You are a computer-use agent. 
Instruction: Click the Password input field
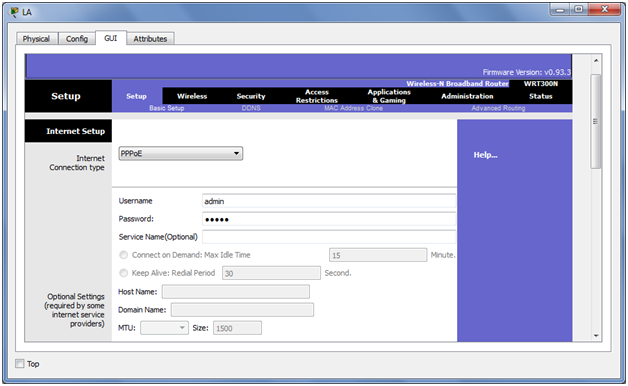pos(329,219)
